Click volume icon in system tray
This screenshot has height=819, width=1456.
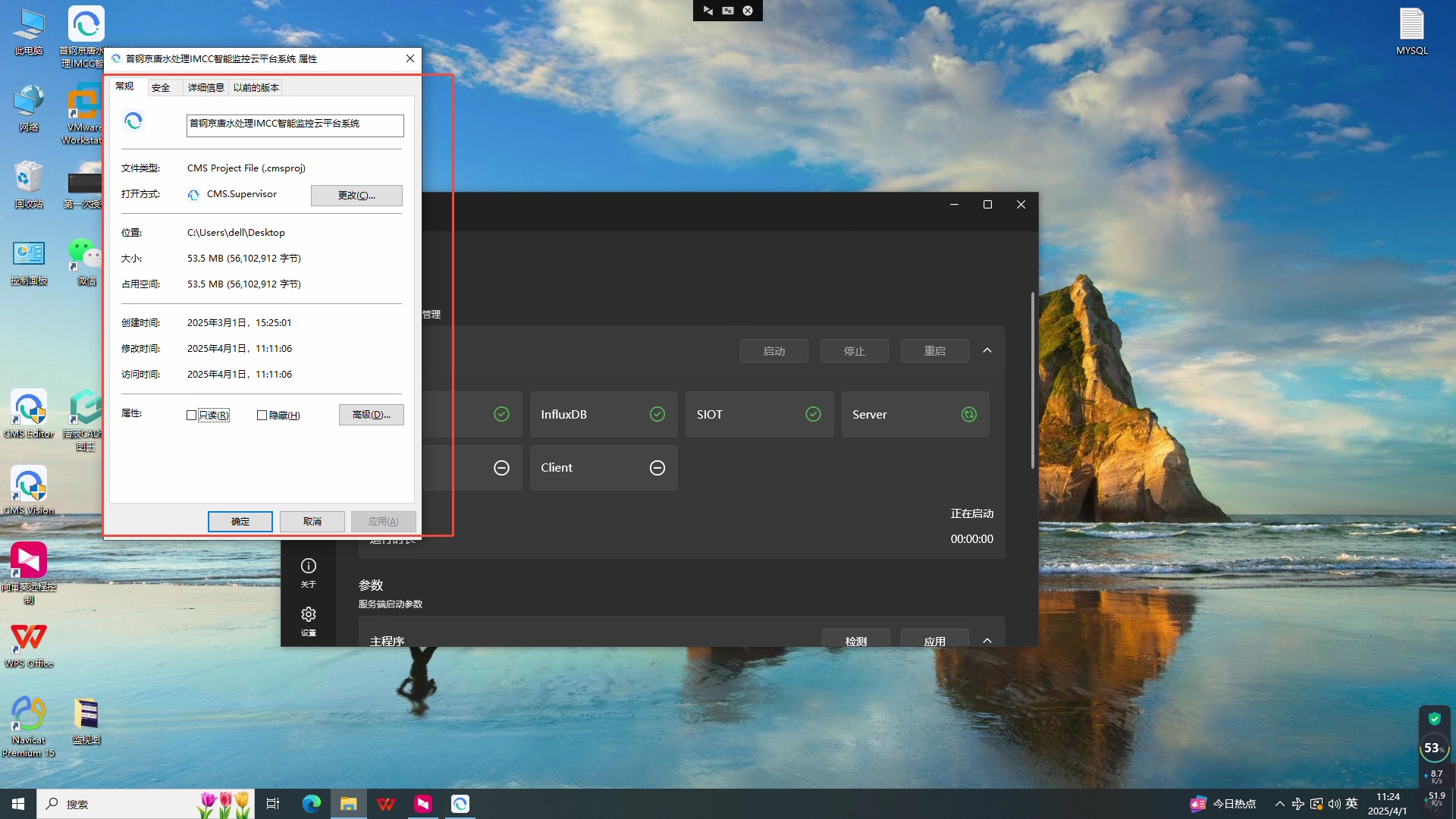coord(1335,804)
